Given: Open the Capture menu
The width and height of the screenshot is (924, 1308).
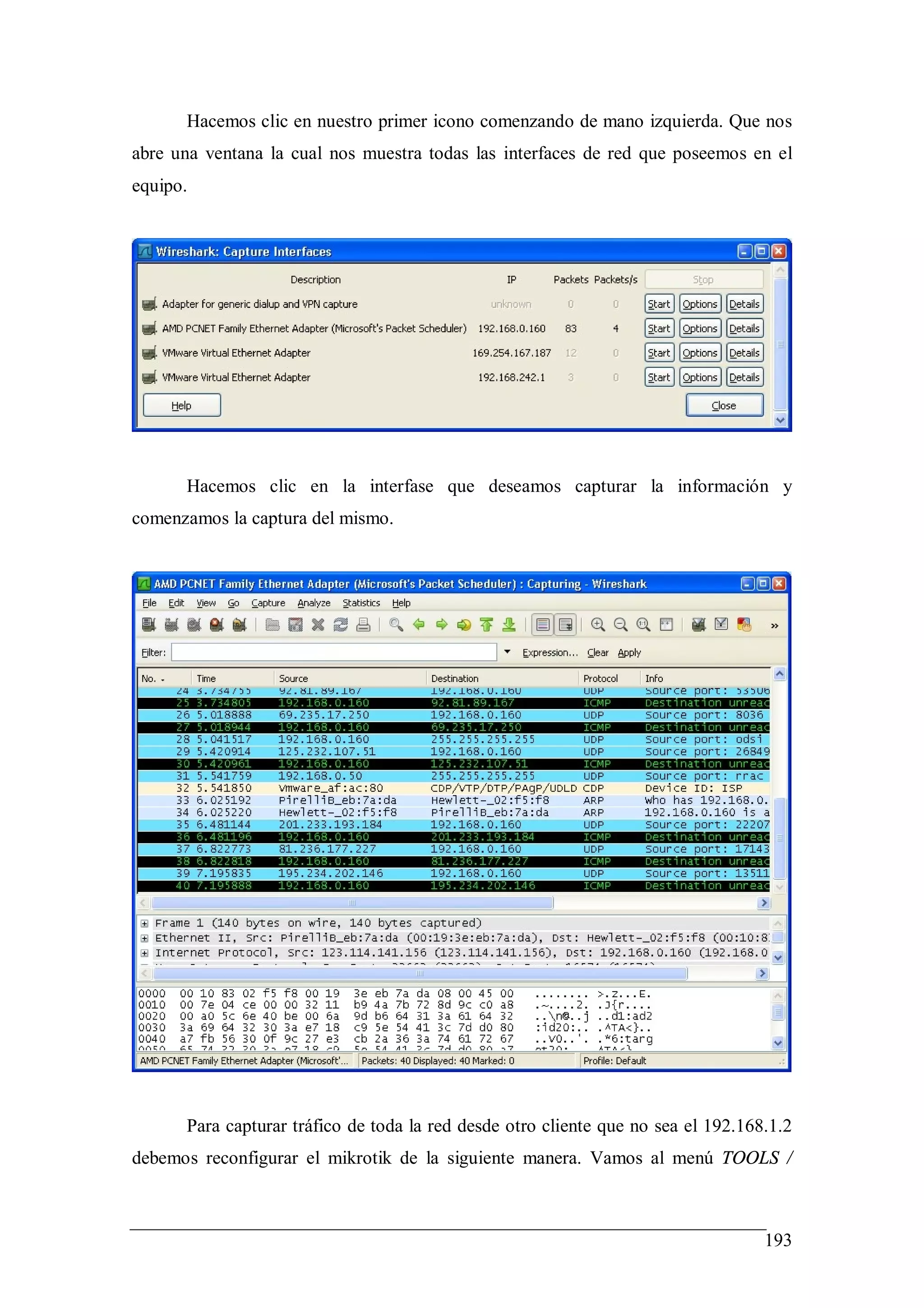Looking at the screenshot, I should coord(268,603).
